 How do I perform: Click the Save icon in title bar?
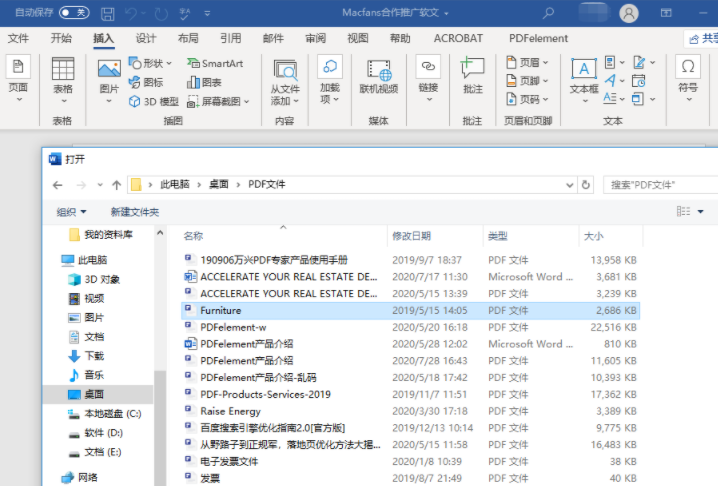coord(108,13)
